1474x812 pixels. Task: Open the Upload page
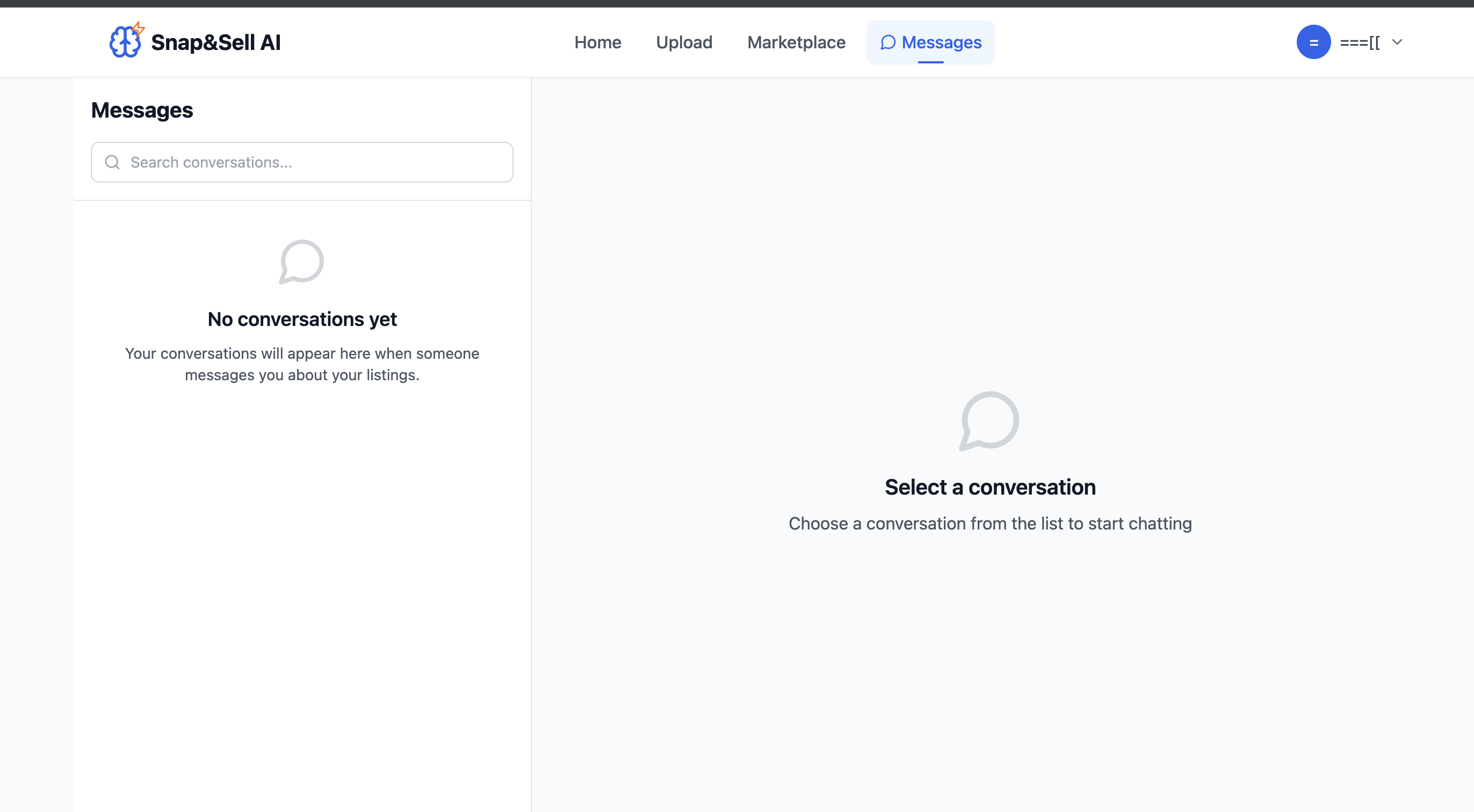(684, 42)
